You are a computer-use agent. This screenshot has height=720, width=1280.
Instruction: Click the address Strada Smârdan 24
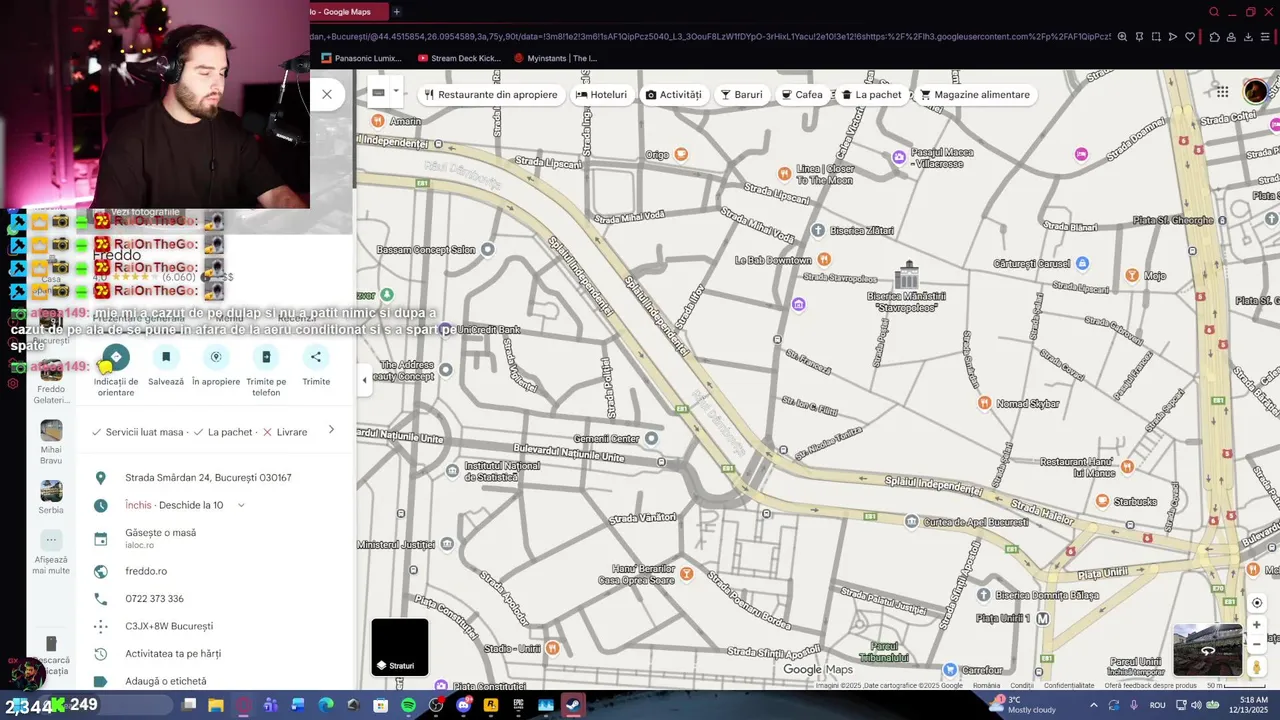click(x=208, y=478)
